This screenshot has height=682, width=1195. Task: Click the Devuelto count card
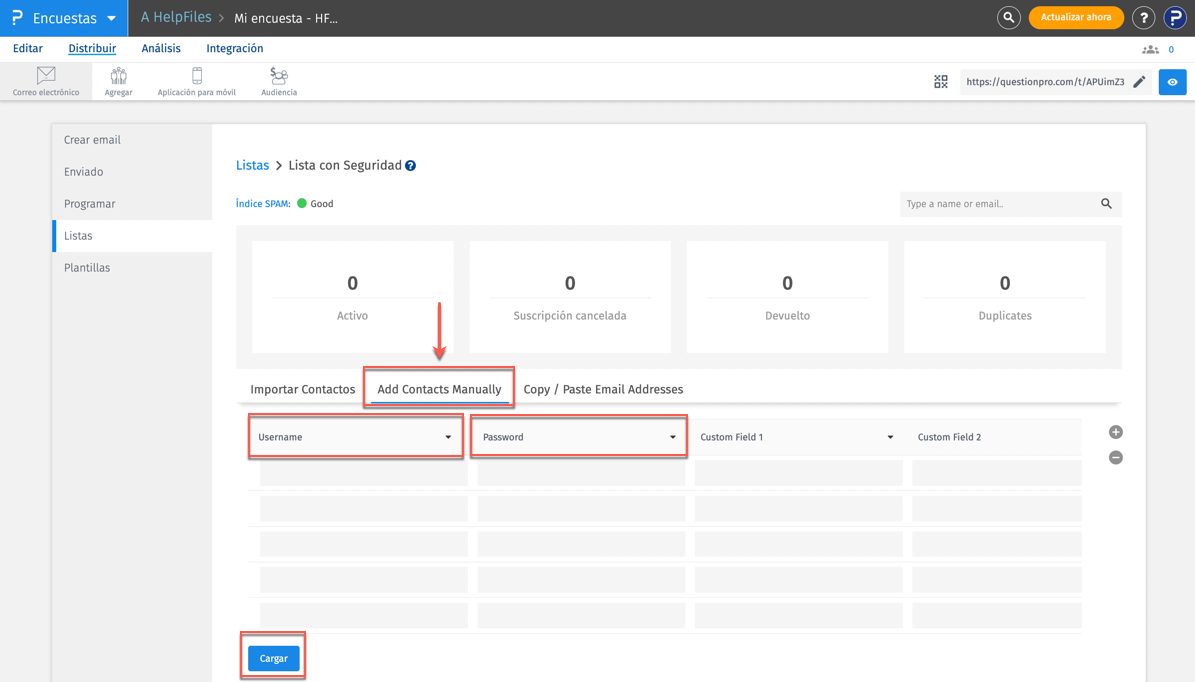pos(787,296)
